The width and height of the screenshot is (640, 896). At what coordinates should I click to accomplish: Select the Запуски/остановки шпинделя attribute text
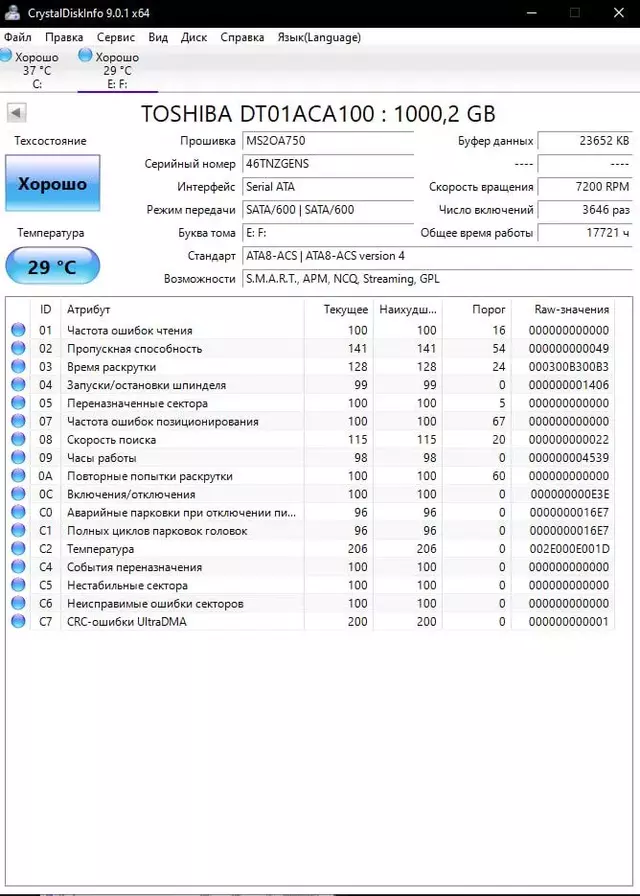146,385
